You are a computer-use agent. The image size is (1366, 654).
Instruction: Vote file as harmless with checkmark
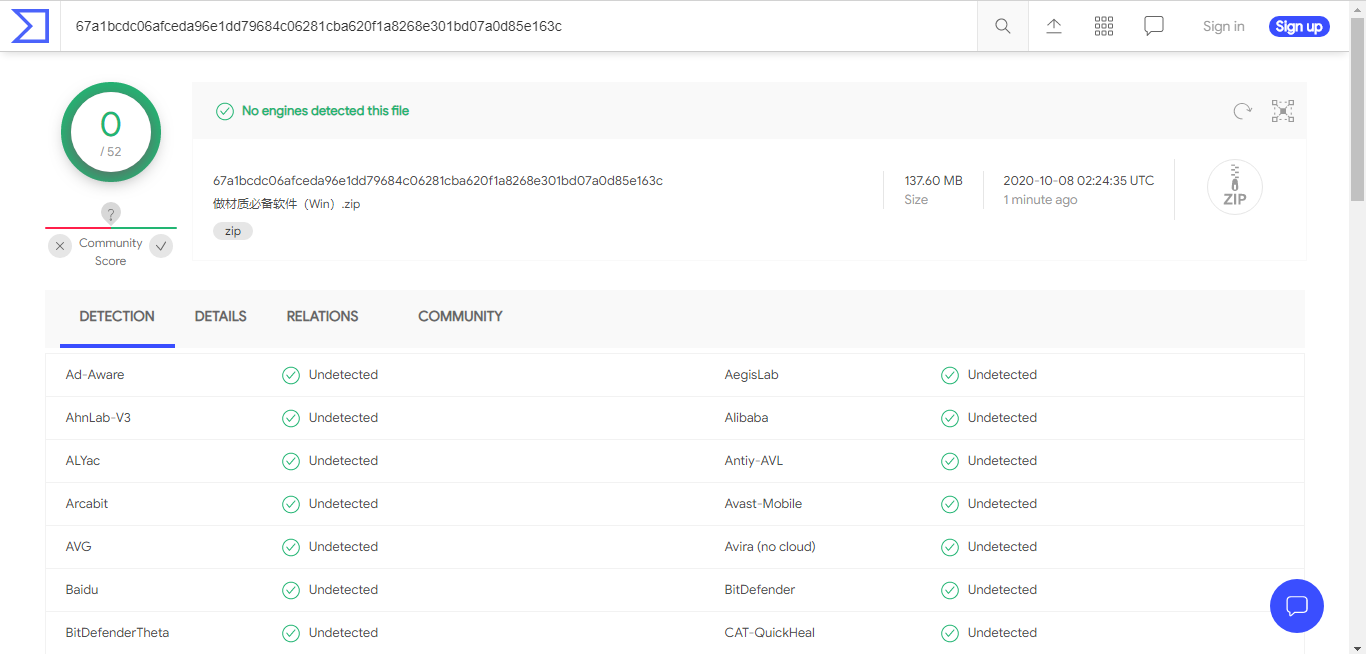[161, 246]
